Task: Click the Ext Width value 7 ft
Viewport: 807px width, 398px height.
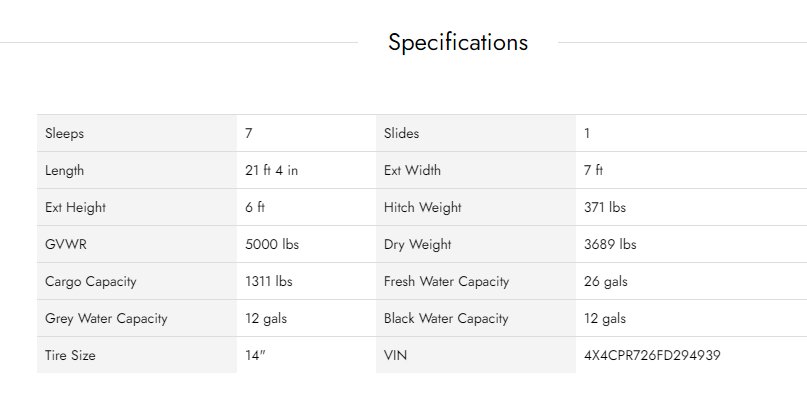Action: pos(593,170)
